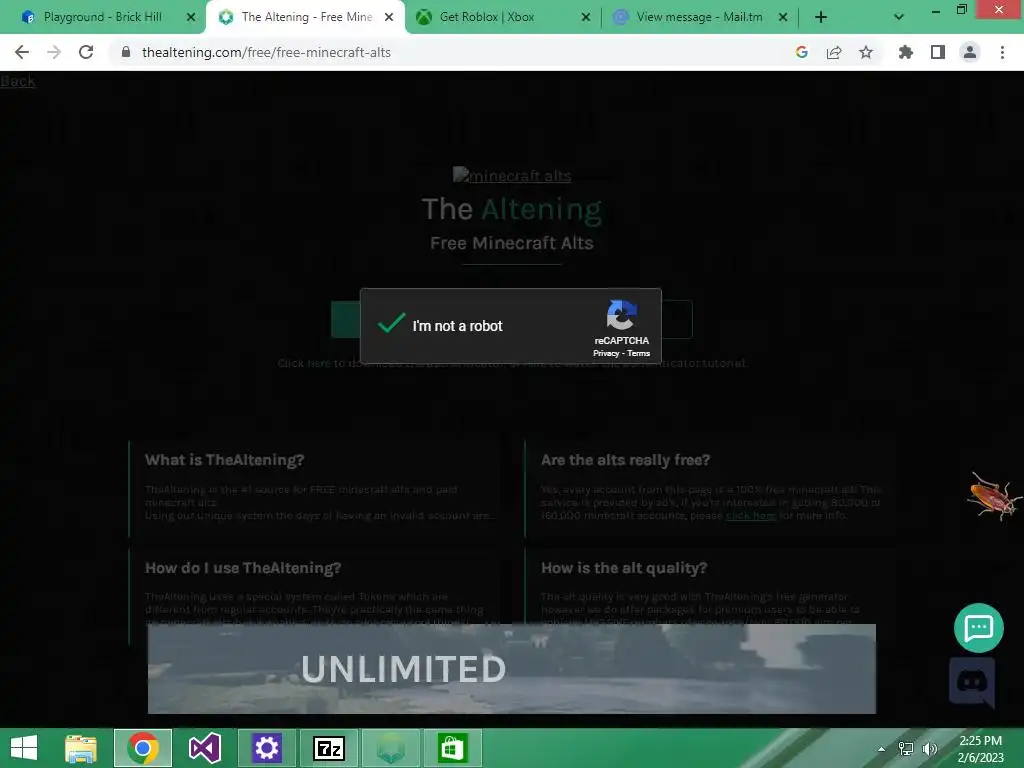Select 'How is the alt quality?' heading
1024x768 pixels.
(624, 568)
